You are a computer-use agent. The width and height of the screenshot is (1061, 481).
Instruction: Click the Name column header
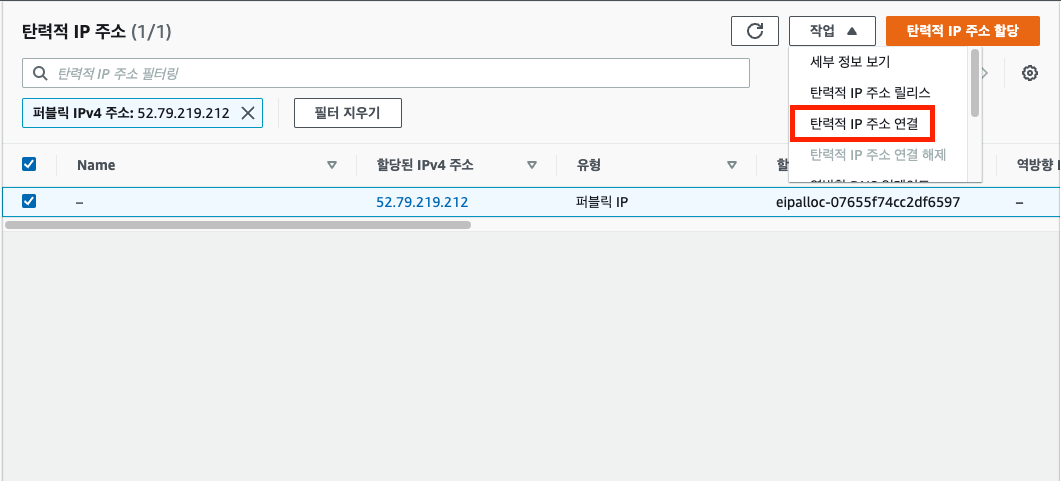coord(96,165)
